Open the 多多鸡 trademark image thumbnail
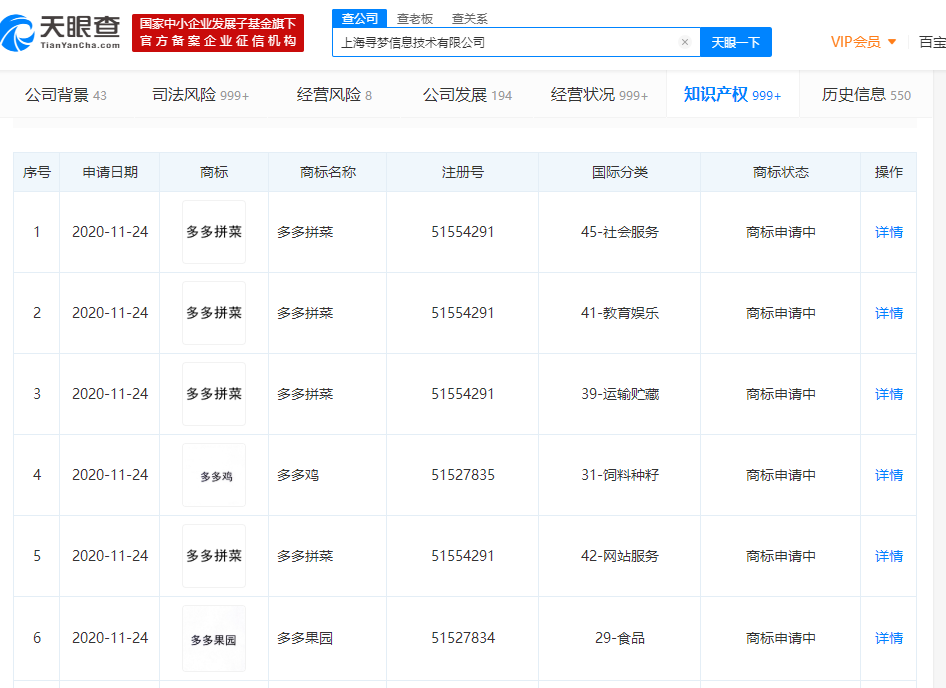This screenshot has width=946, height=688. pyautogui.click(x=214, y=475)
